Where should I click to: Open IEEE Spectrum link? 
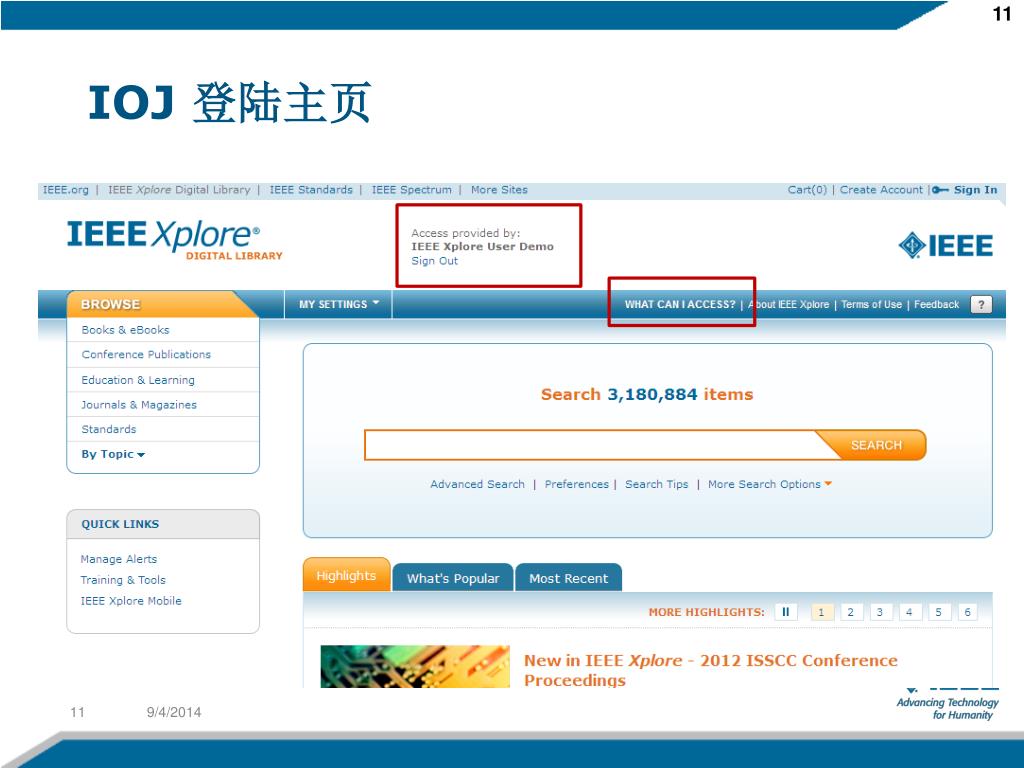[411, 190]
